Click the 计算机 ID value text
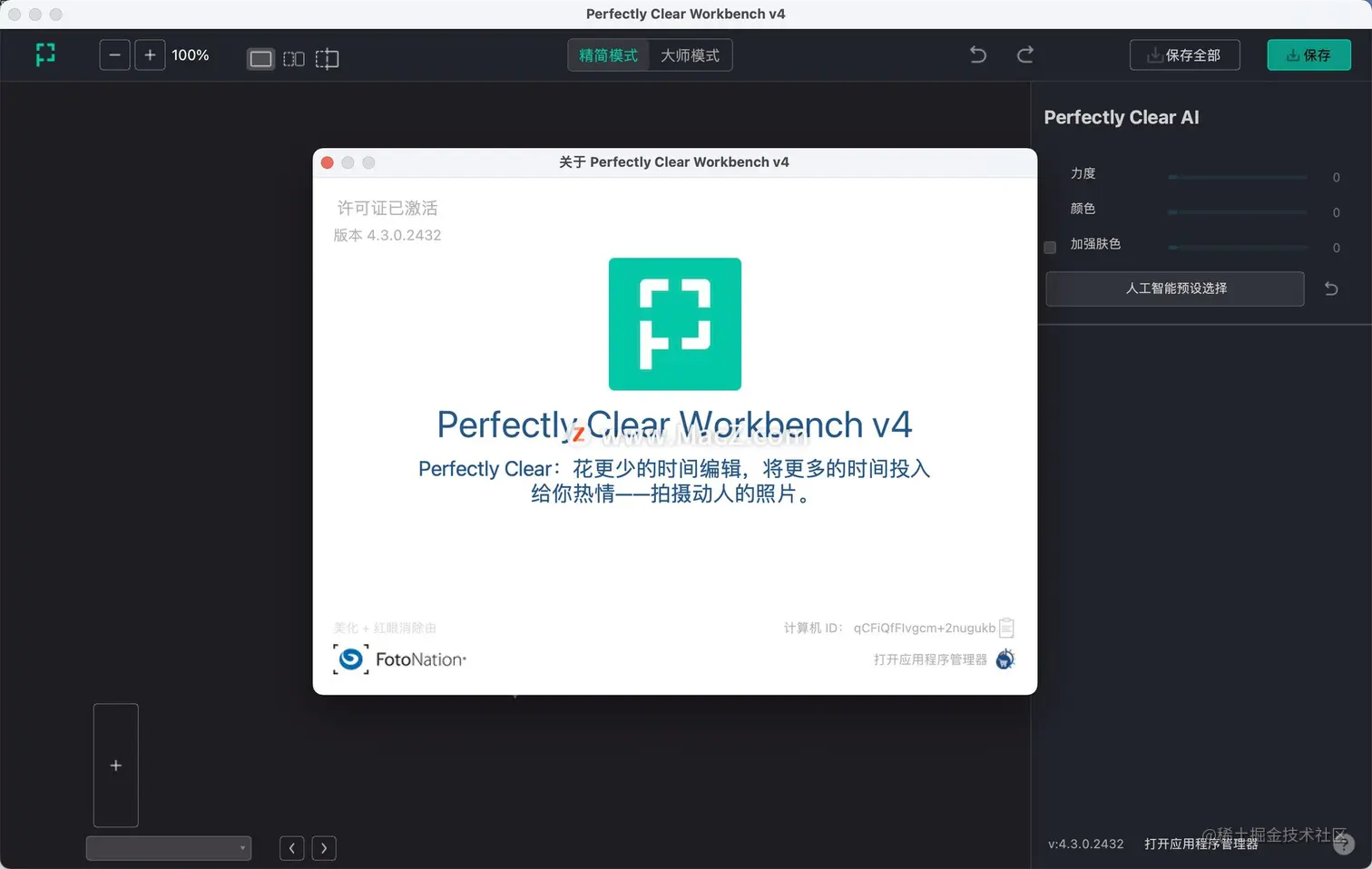 [x=925, y=628]
